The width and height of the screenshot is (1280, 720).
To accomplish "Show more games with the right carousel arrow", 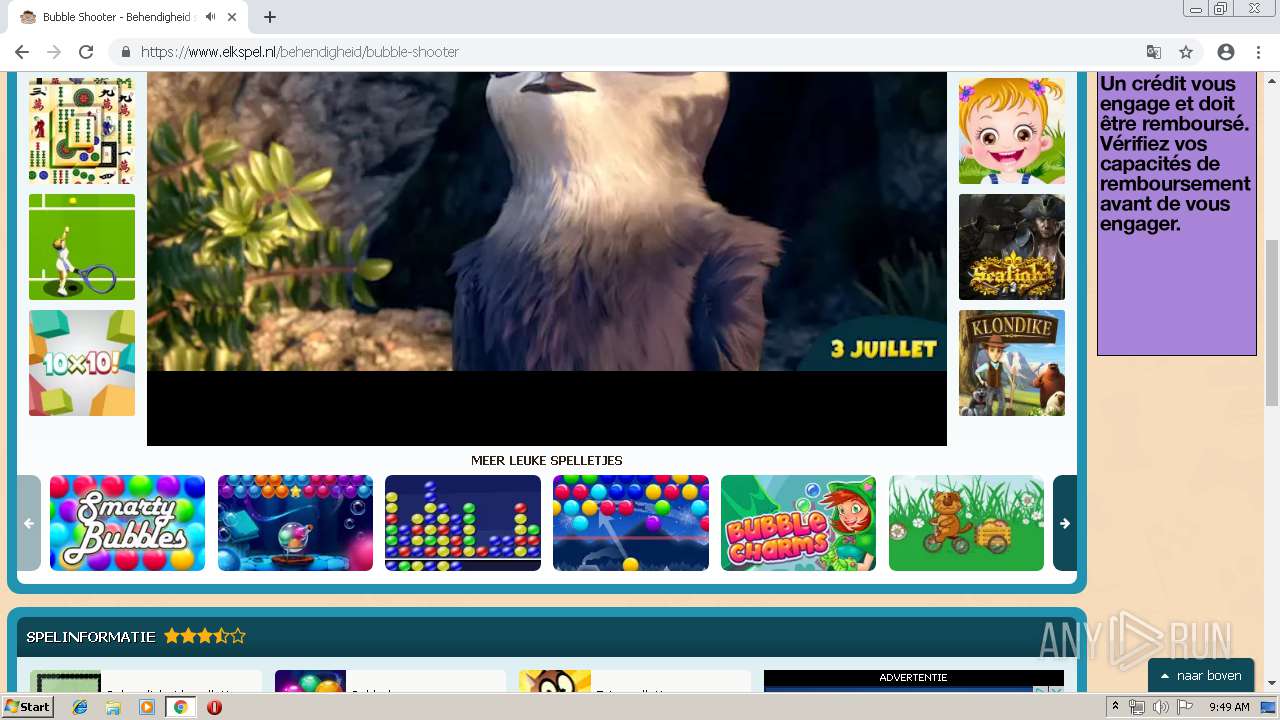I will pos(1065,523).
